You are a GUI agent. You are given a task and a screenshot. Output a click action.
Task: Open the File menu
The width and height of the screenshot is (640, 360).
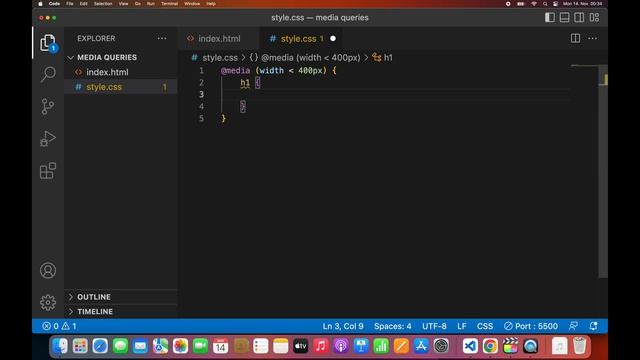click(70, 4)
